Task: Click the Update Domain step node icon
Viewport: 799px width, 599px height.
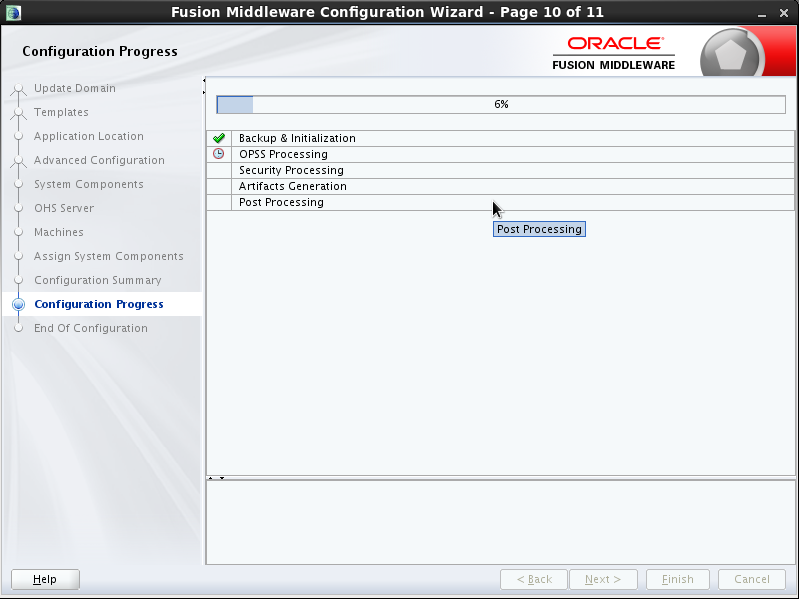Action: point(18,89)
